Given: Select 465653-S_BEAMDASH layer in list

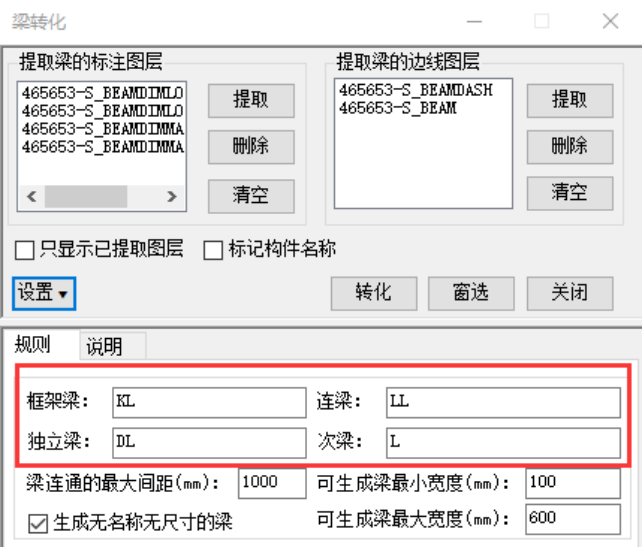Looking at the screenshot, I should (415, 90).
